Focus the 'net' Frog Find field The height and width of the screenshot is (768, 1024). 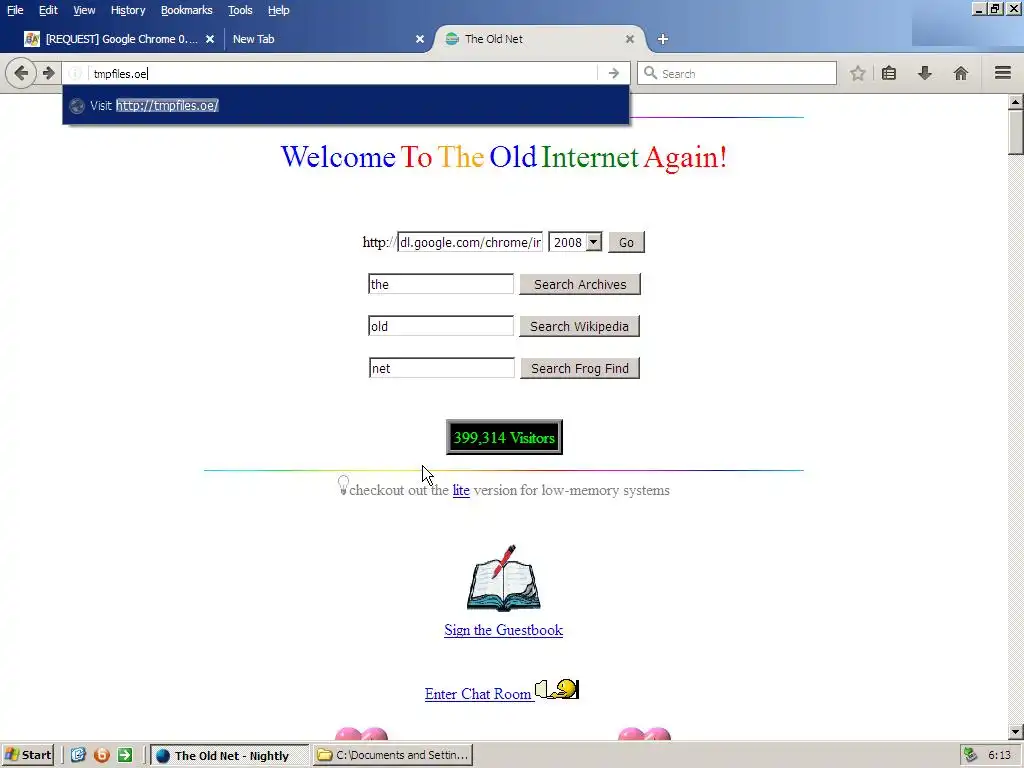click(441, 368)
